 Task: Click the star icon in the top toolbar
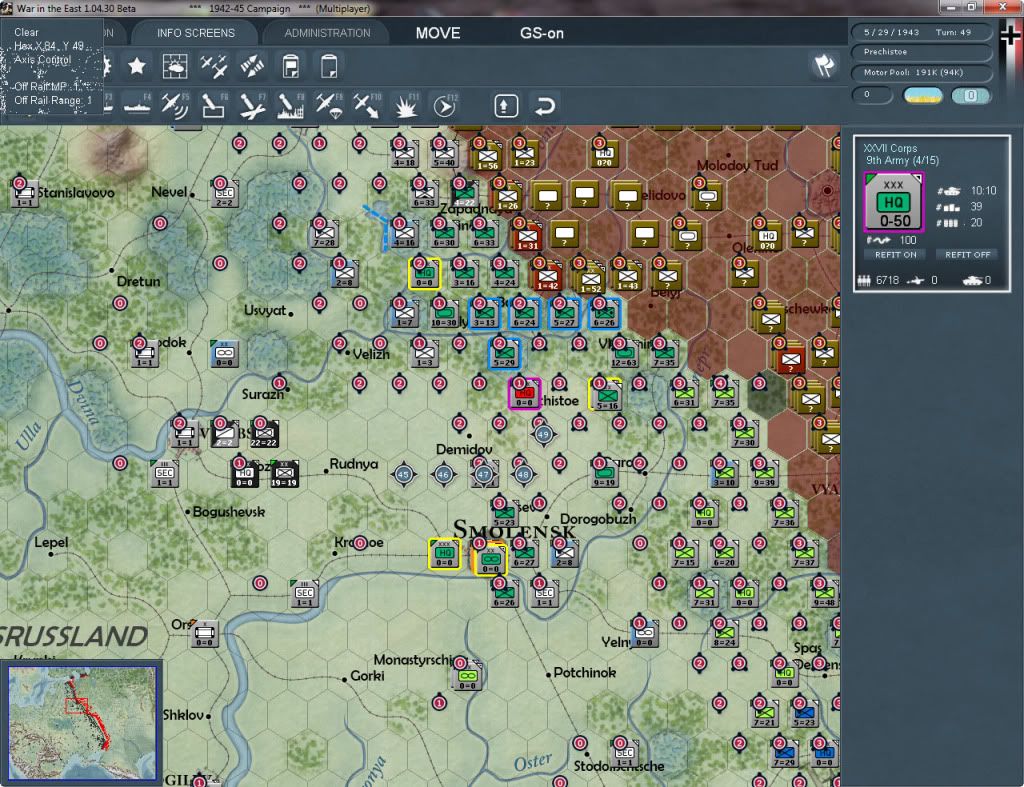[x=136, y=66]
